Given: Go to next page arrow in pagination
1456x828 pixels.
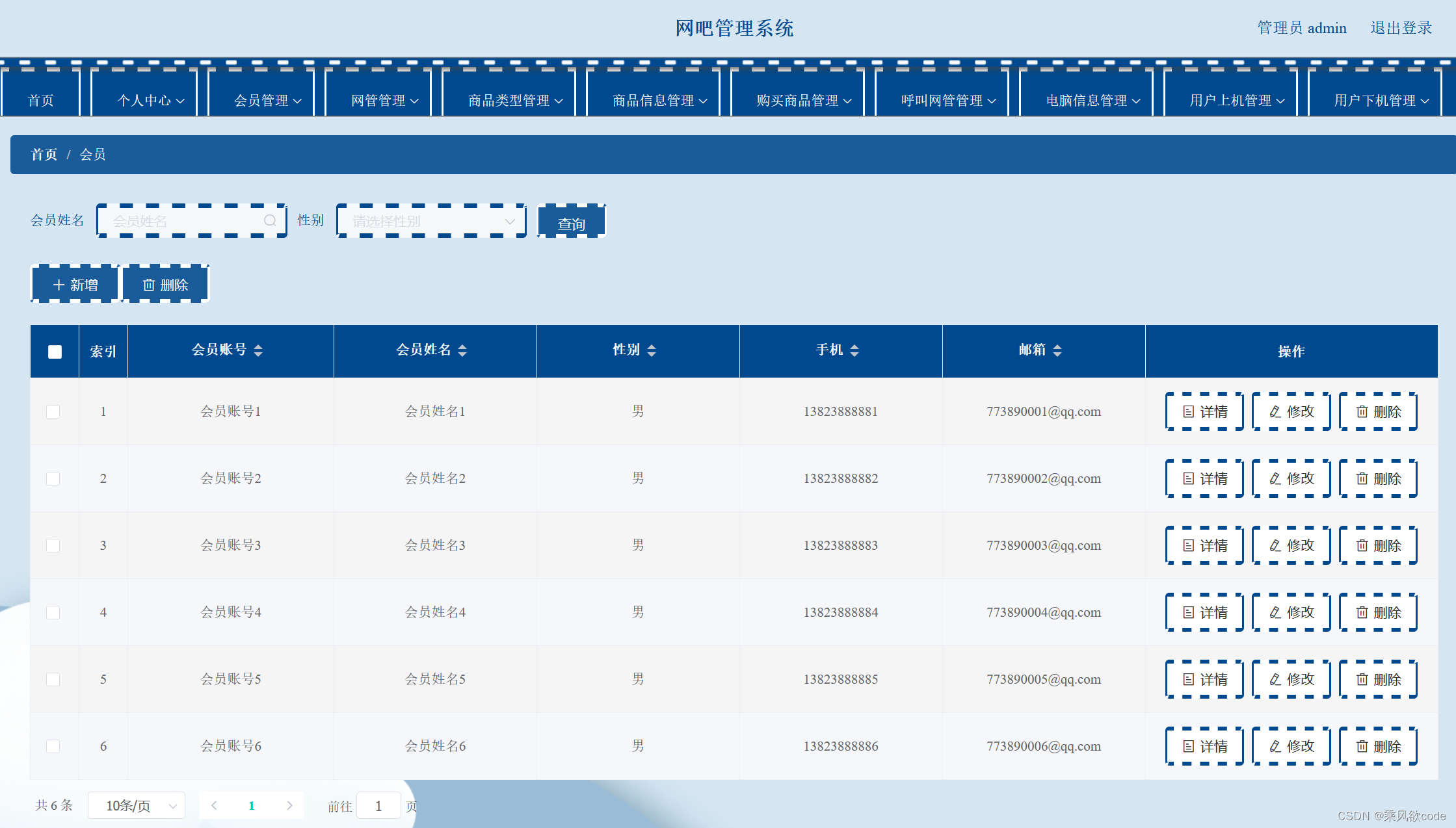Looking at the screenshot, I should (289, 806).
